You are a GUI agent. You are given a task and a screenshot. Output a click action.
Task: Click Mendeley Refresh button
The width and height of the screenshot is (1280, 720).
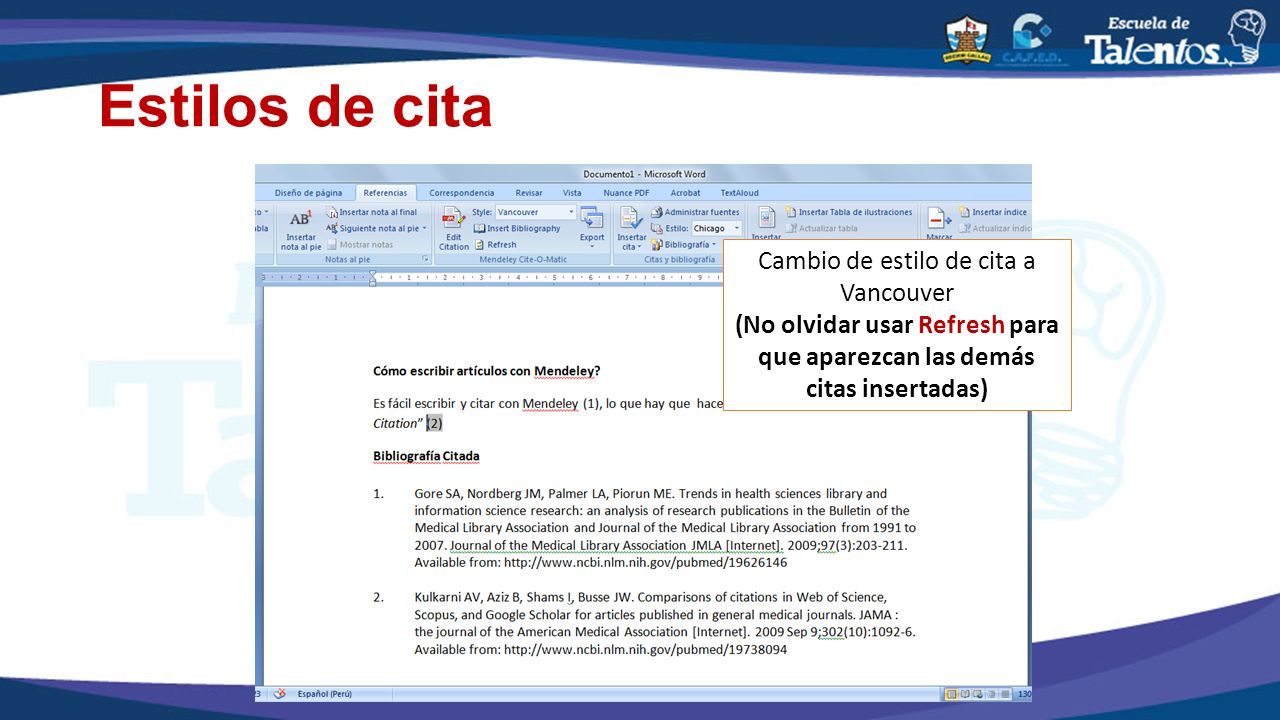click(496, 244)
